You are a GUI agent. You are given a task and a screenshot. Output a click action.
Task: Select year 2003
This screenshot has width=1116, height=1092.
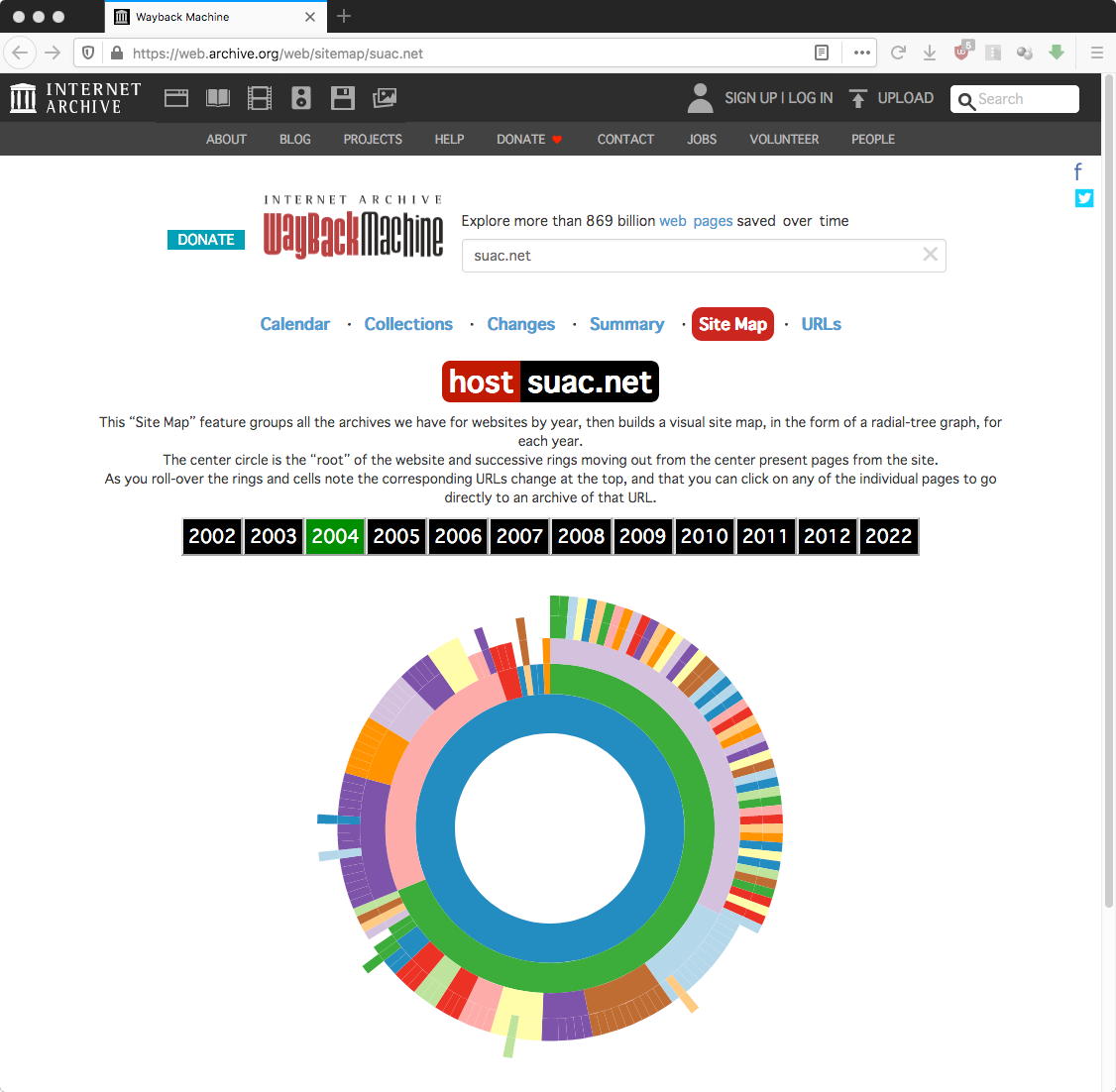coord(274,536)
